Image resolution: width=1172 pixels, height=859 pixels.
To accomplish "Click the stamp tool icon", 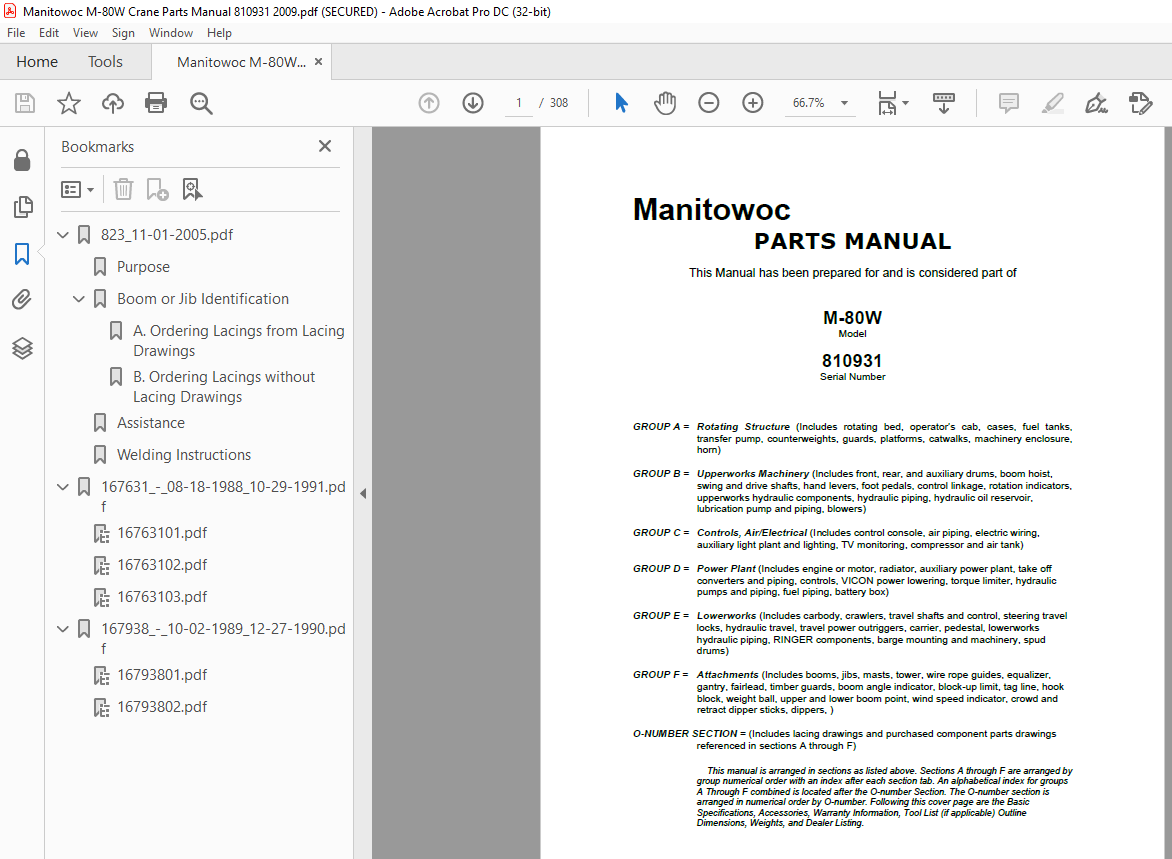I will pos(1141,103).
